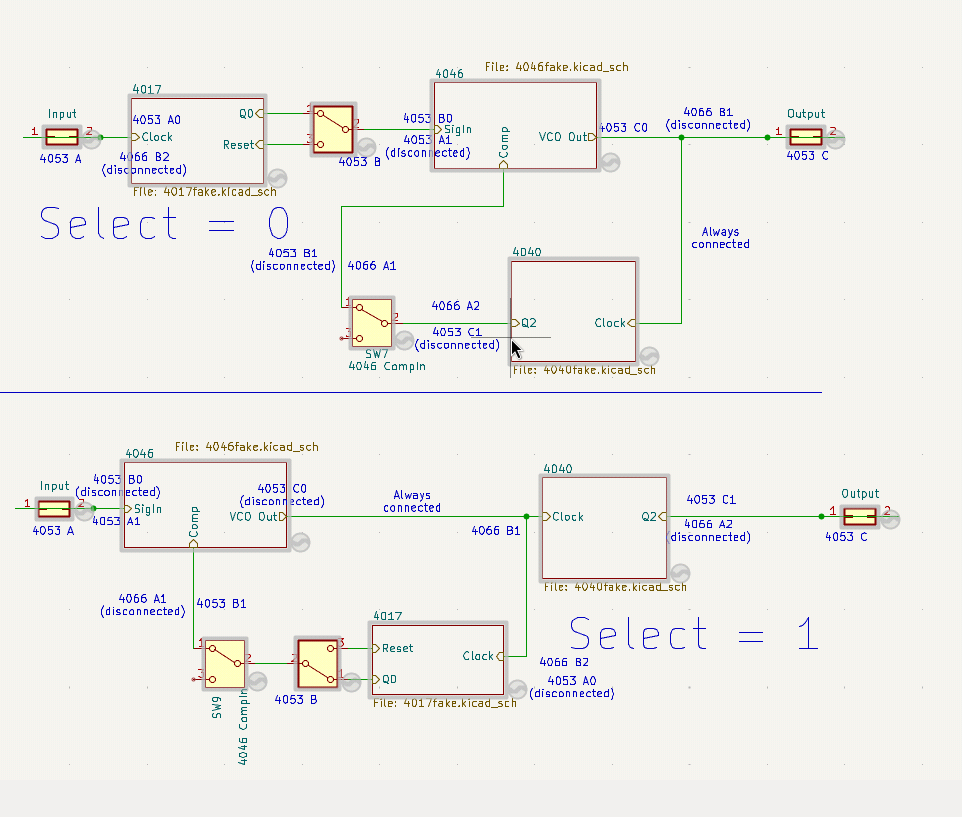Select the Input jumper in the Select = 1 circuit
962x817 pixels.
coord(55,509)
